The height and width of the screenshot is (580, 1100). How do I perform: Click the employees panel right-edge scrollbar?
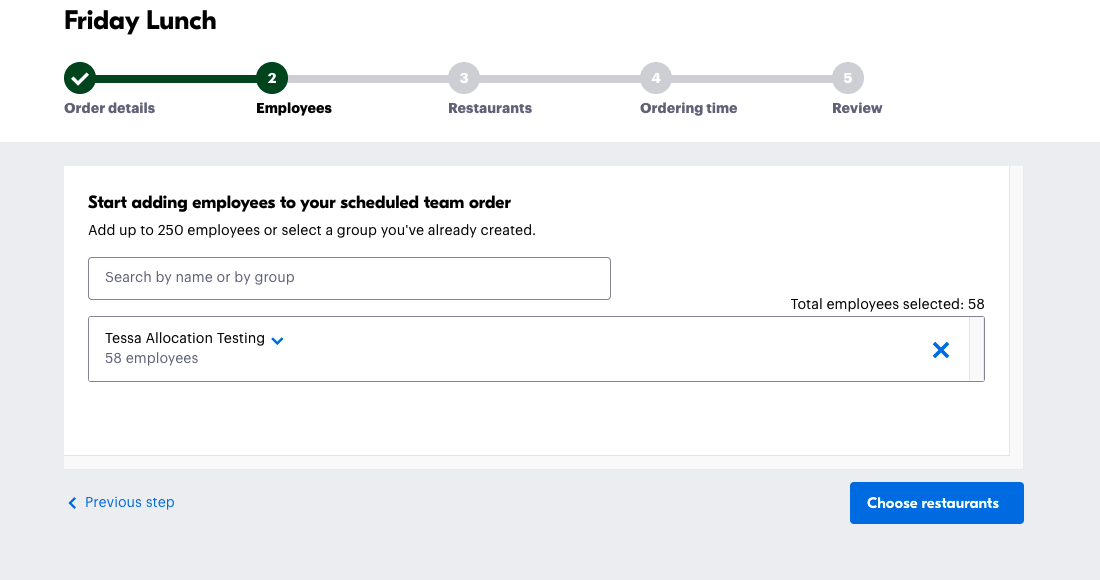tap(1016, 310)
